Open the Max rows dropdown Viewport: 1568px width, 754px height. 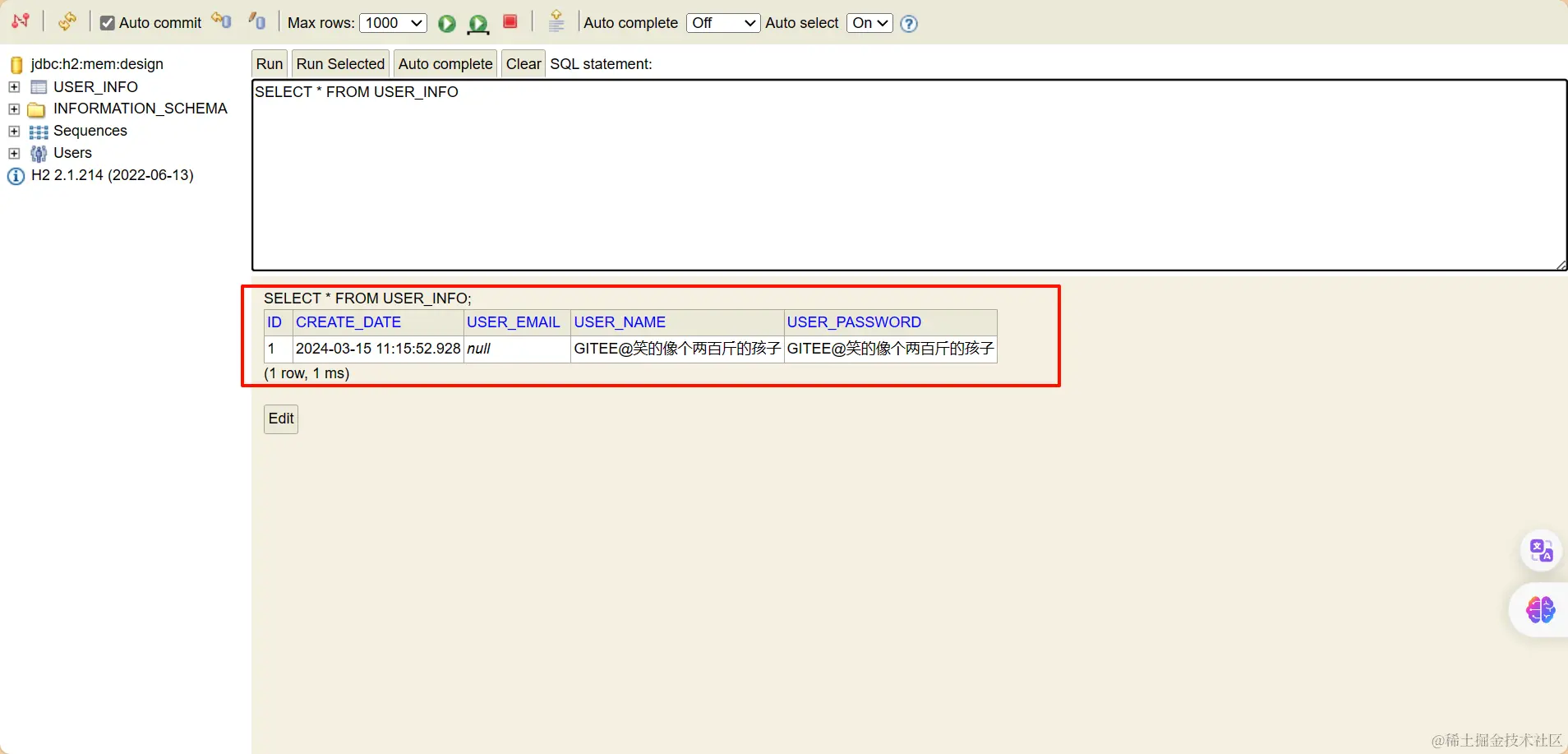393,23
